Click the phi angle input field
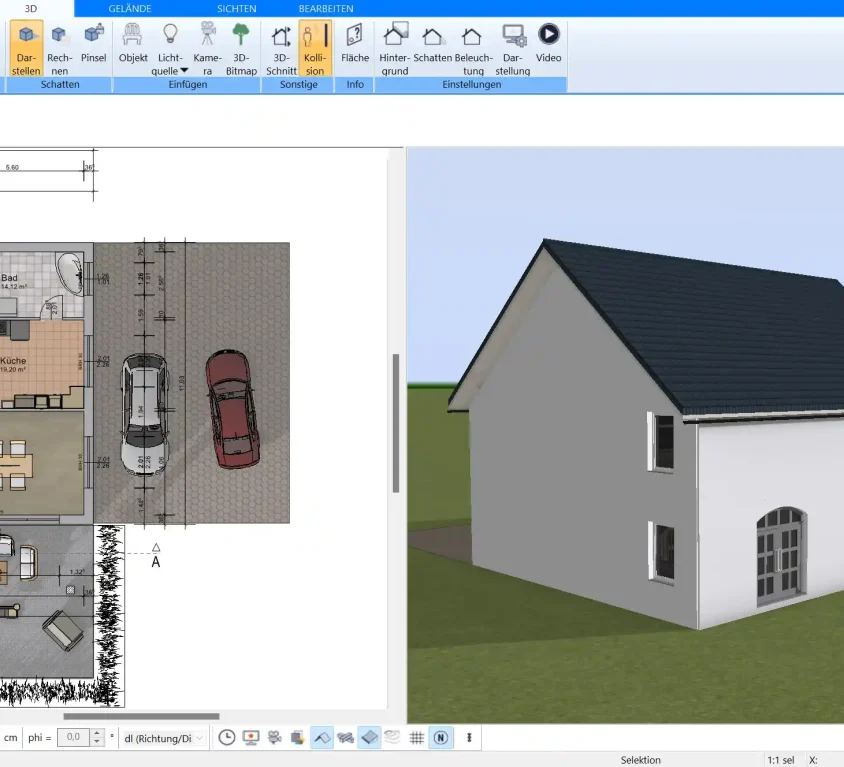This screenshot has height=767, width=844. point(73,737)
